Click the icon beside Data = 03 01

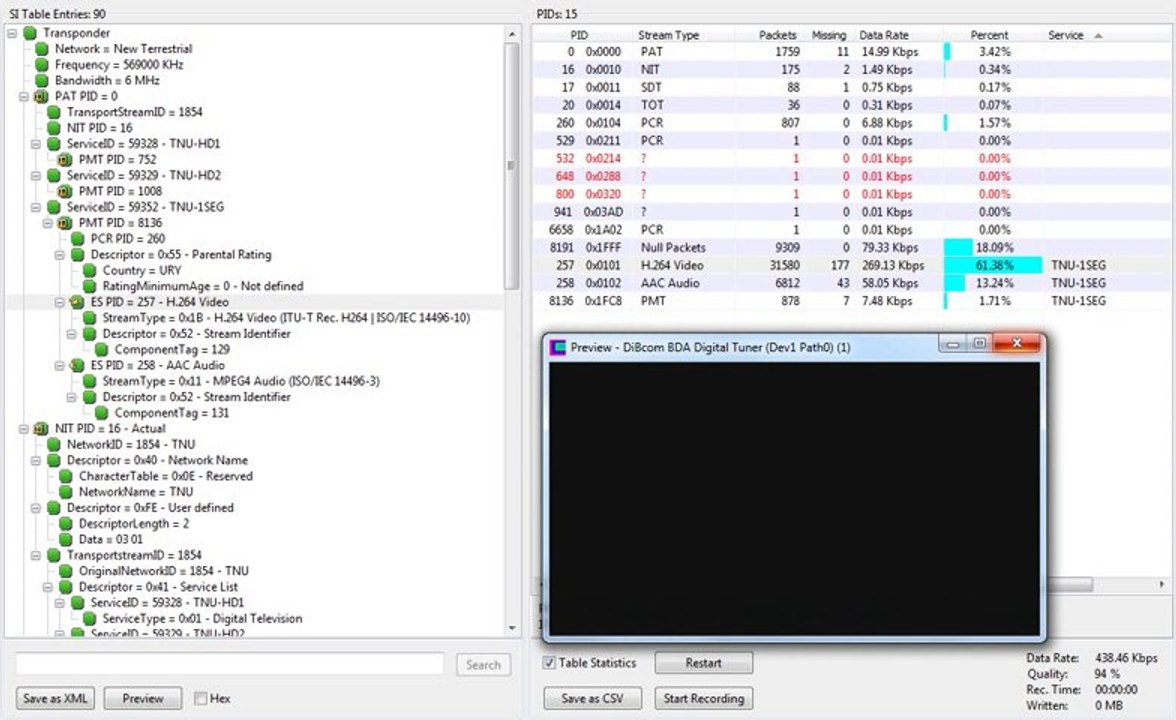point(65,539)
